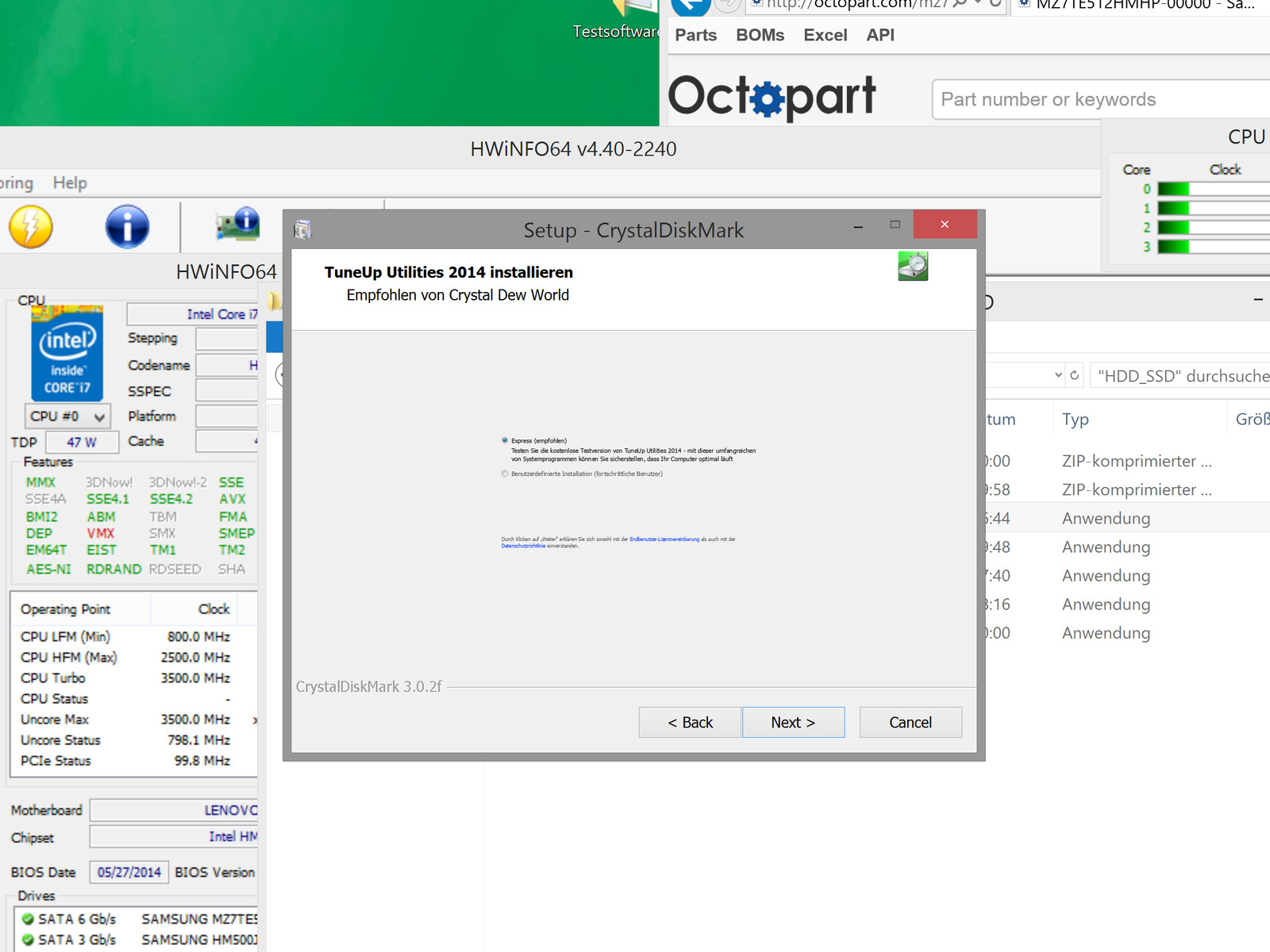This screenshot has width=1270, height=952.
Task: Click the refresh icon beside the Explorer search box
Action: pyautogui.click(x=1075, y=375)
